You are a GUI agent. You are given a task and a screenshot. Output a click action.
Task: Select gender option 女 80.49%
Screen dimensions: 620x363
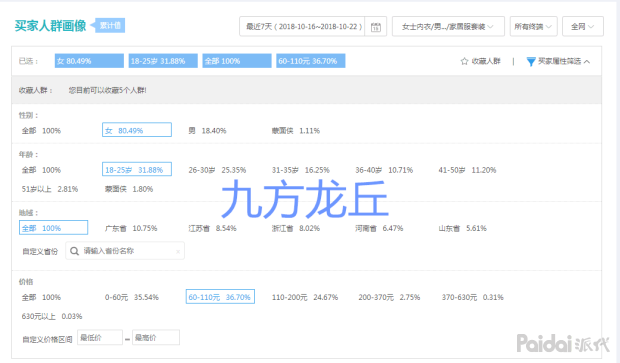[x=137, y=130]
